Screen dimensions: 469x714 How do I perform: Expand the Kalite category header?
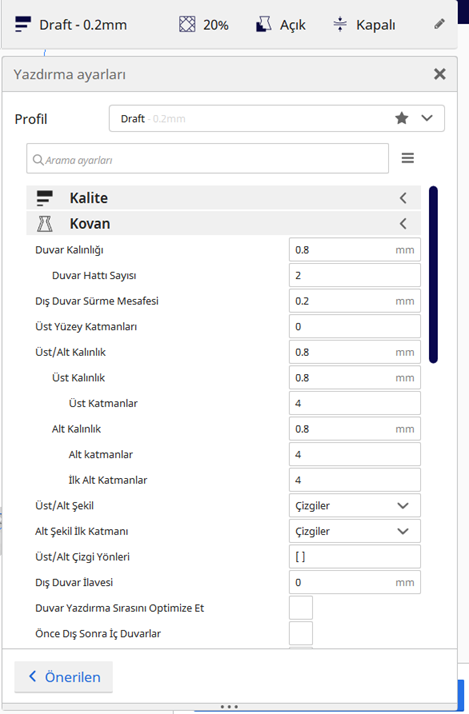click(x=223, y=198)
